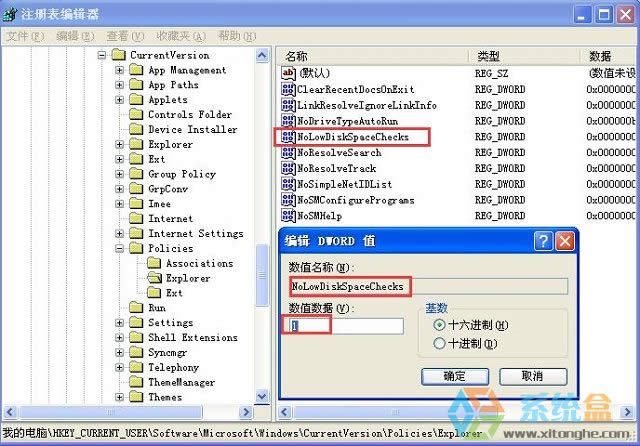The width and height of the screenshot is (640, 446).
Task: Expand the Group Policy tree node
Action: 120,174
